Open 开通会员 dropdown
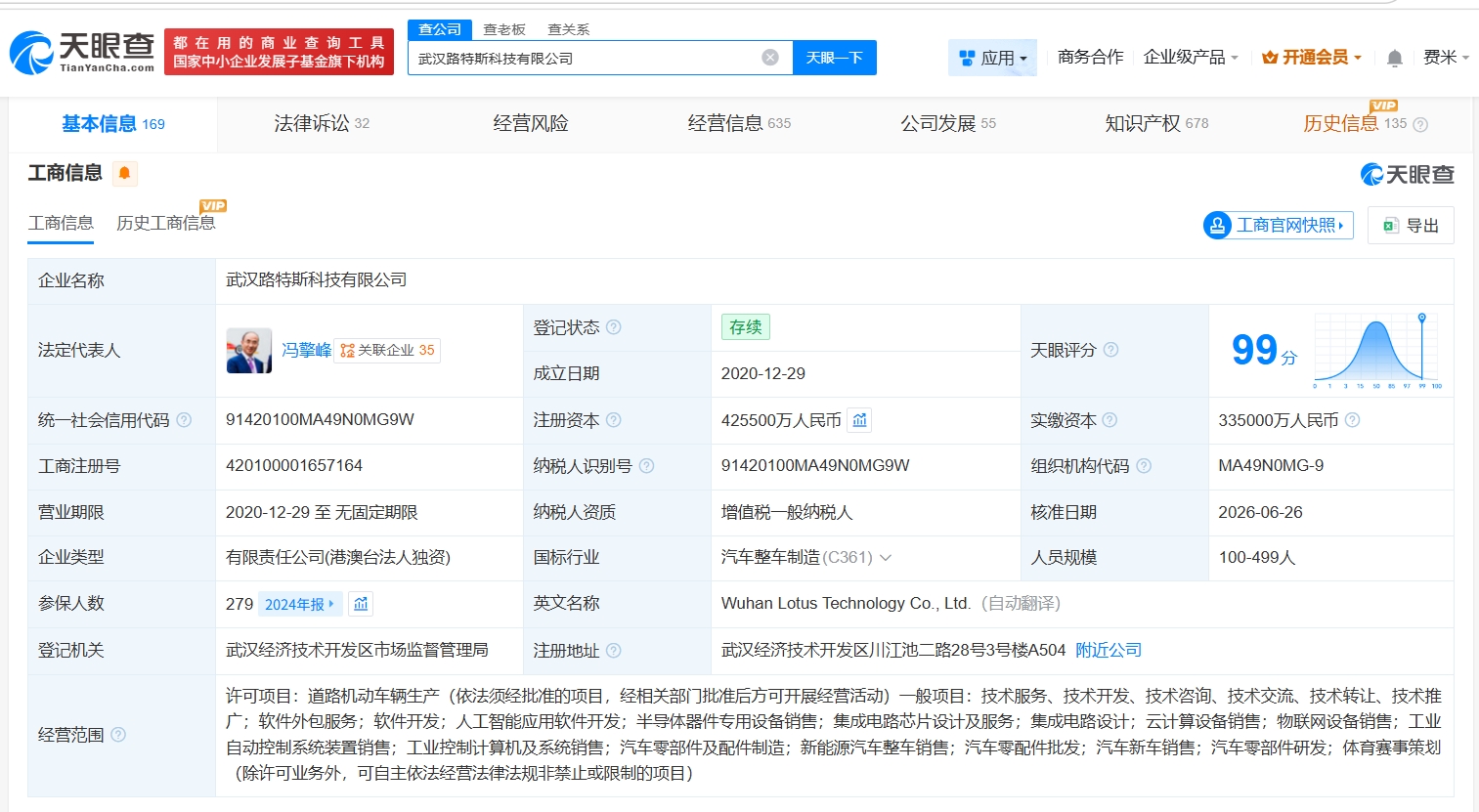This screenshot has height=812, width=1479. coord(1312,58)
